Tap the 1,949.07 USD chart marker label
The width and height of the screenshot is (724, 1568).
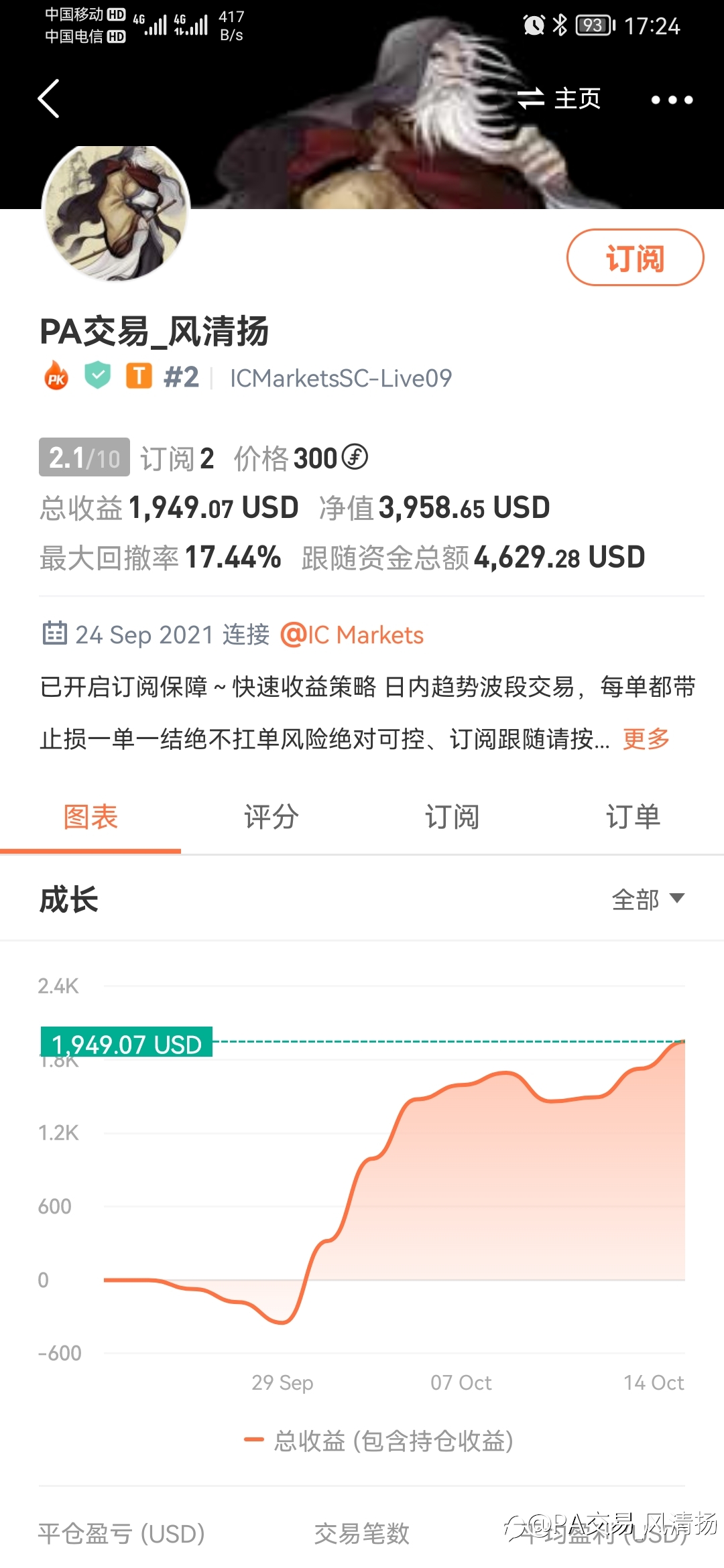click(127, 1043)
